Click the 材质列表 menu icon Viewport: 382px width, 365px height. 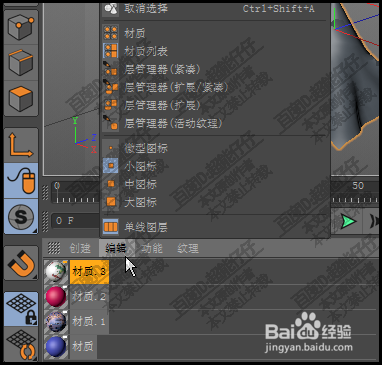[x=111, y=51]
